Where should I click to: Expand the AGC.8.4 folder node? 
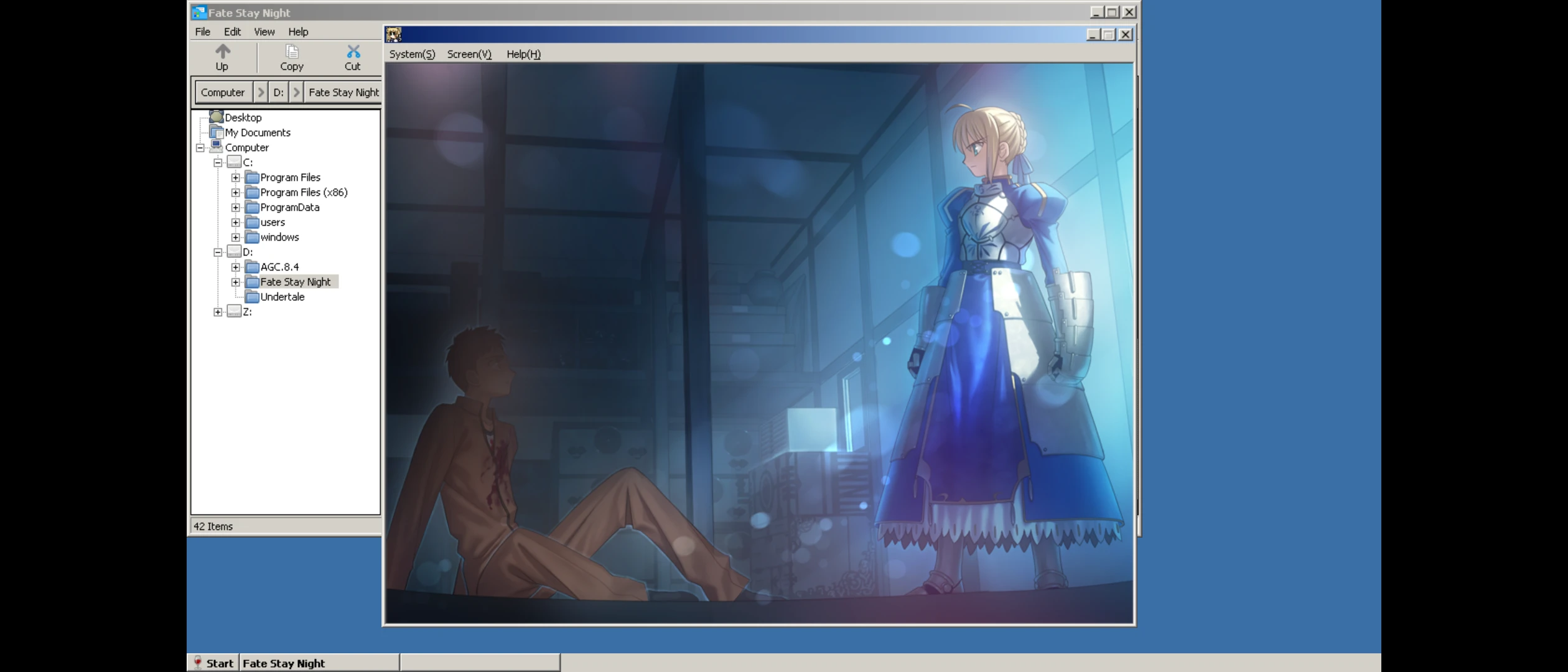[x=235, y=267]
